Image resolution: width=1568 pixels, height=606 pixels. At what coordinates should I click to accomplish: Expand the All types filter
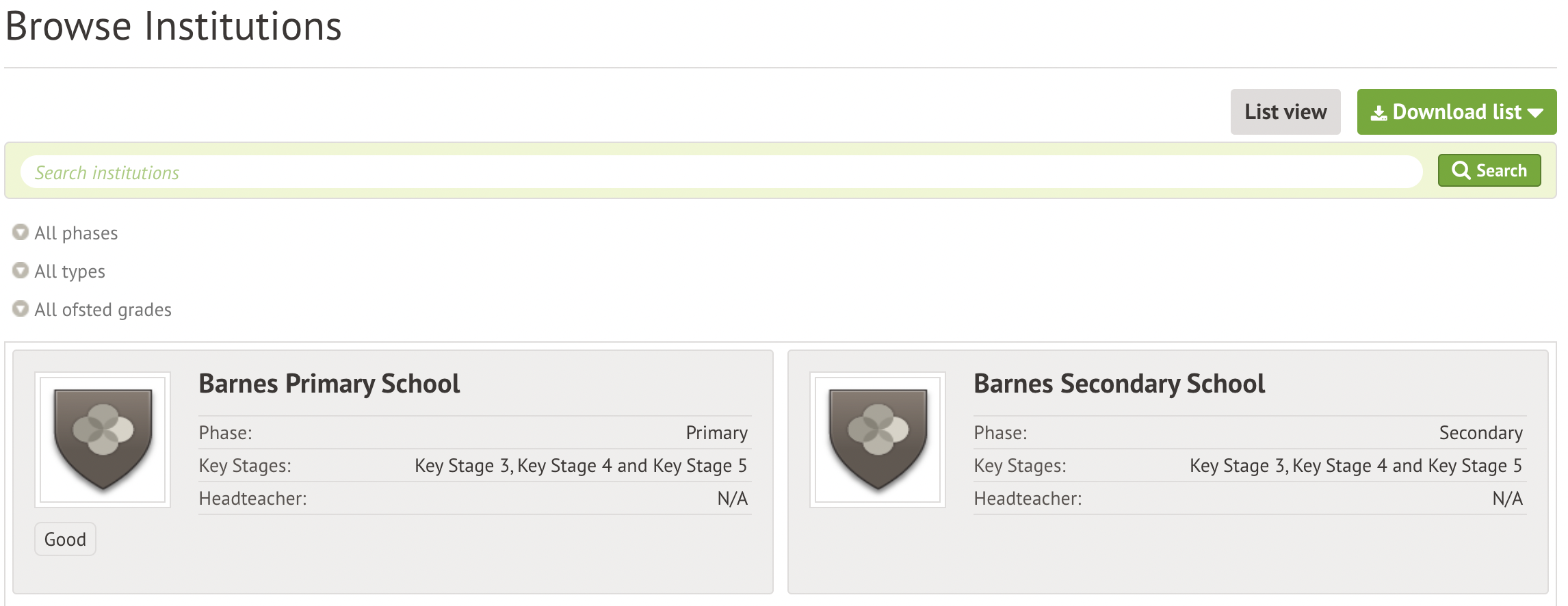[70, 272]
